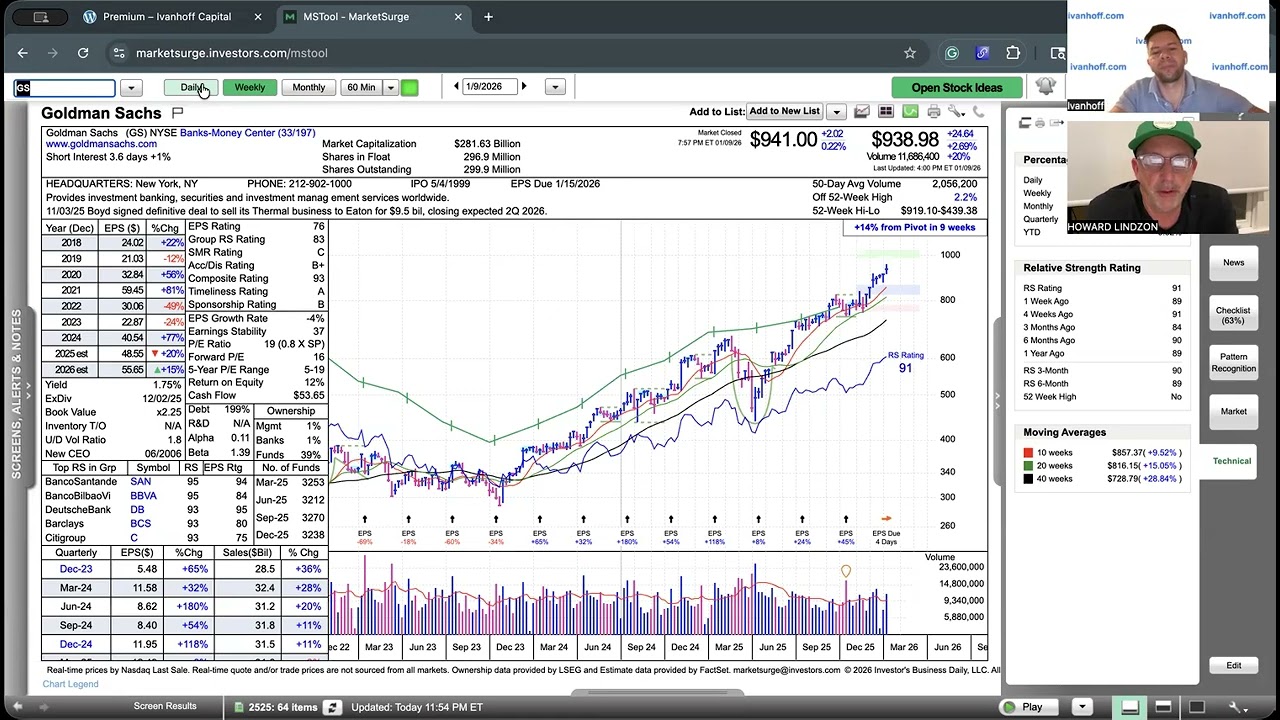Click the green chart overlay icon
Image resolution: width=1280 pixels, height=720 pixels.
[x=910, y=112]
